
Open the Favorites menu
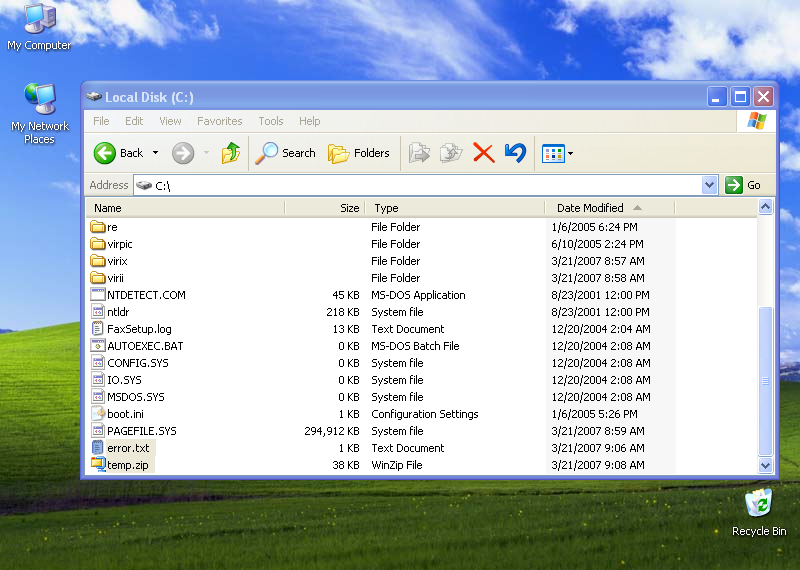219,121
